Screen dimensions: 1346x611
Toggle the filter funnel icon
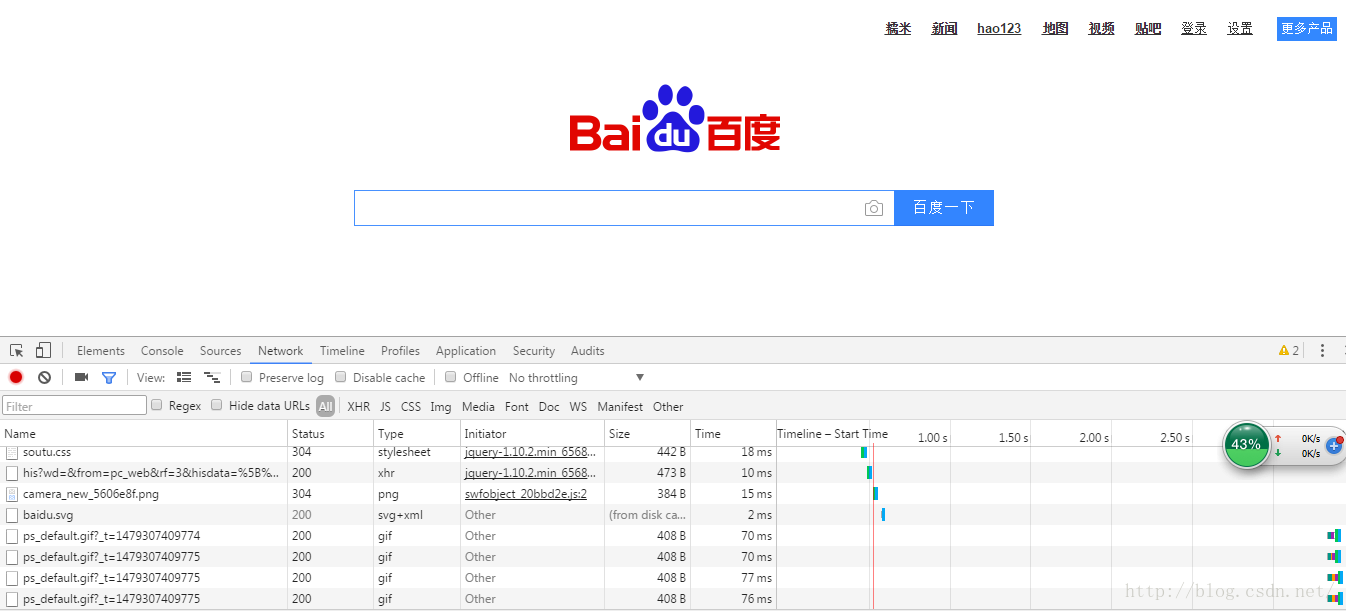(109, 377)
